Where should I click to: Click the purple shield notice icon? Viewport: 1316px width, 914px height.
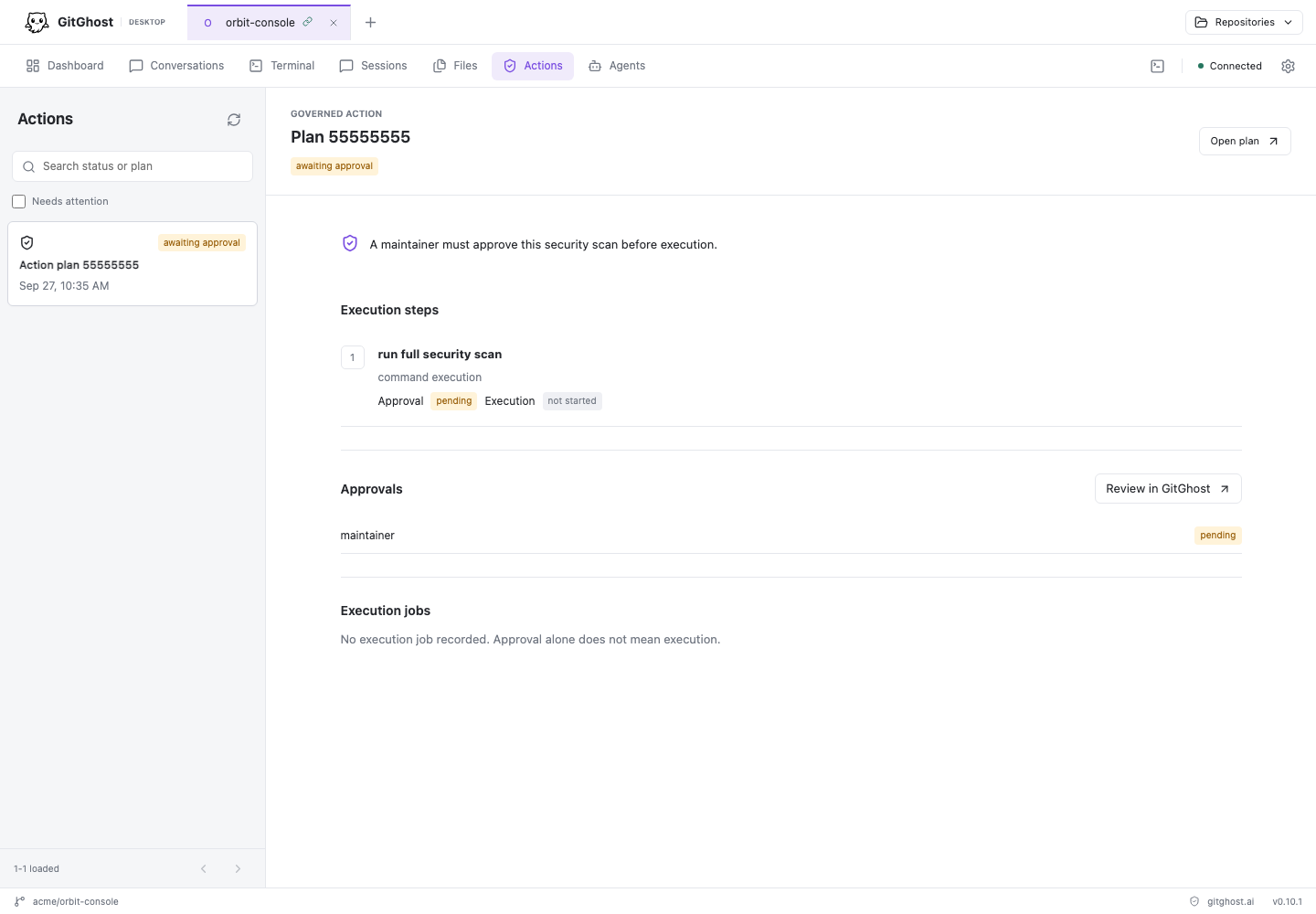tap(350, 243)
